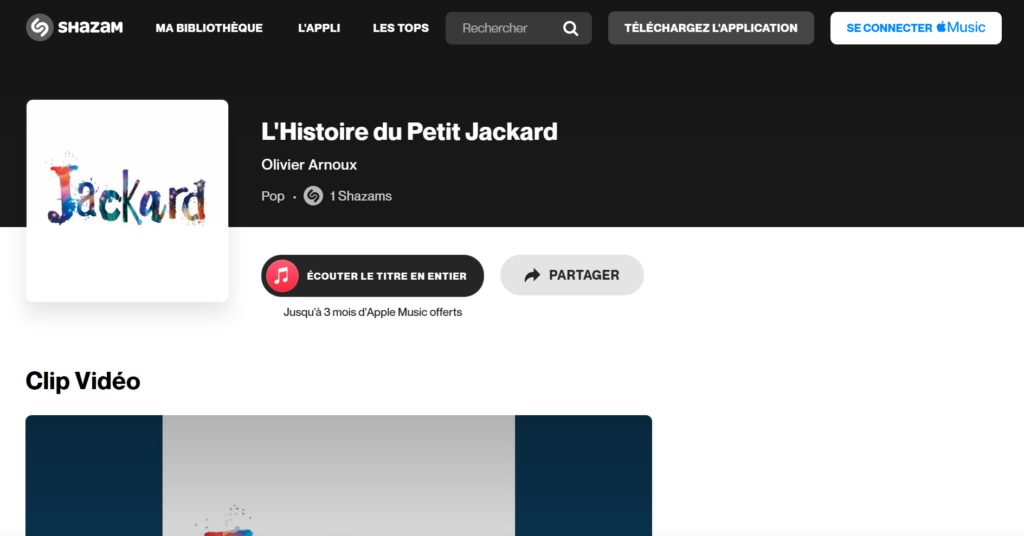The height and width of the screenshot is (536, 1024).
Task: Click the Apple Music note icon
Action: point(282,276)
